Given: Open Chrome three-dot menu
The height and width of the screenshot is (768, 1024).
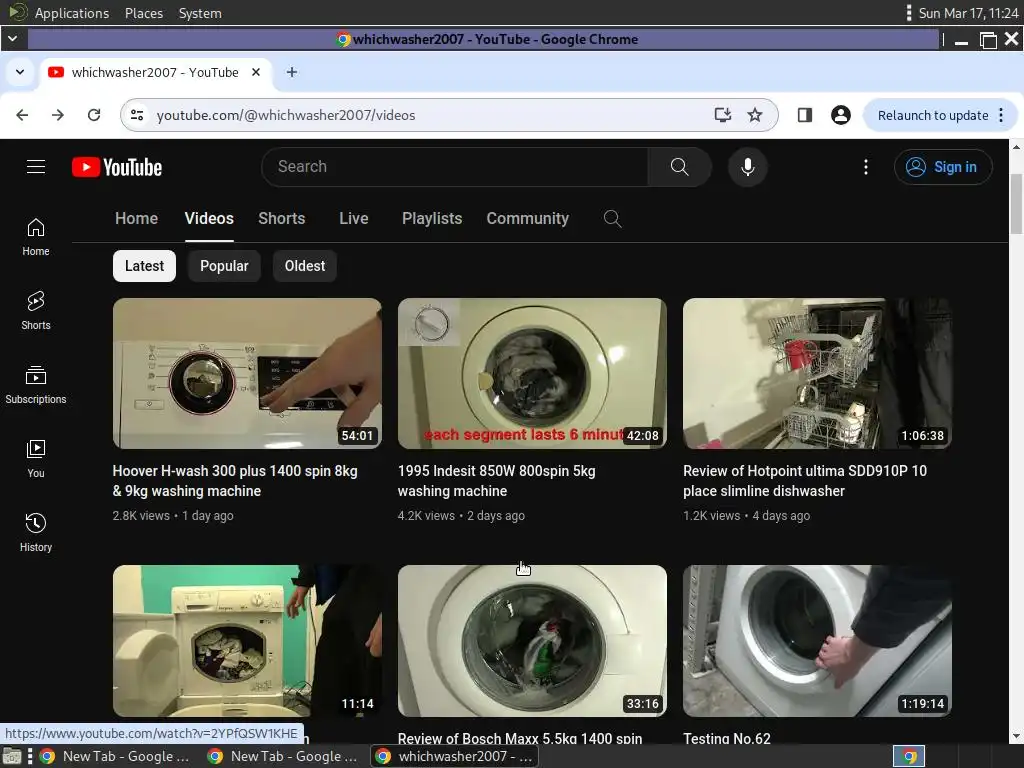Looking at the screenshot, I should (1001, 115).
